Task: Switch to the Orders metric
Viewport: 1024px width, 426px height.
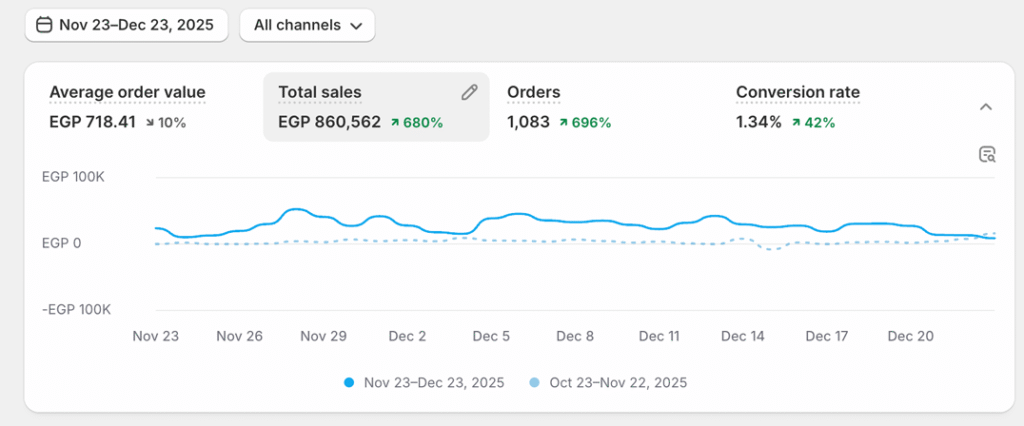Action: point(533,93)
